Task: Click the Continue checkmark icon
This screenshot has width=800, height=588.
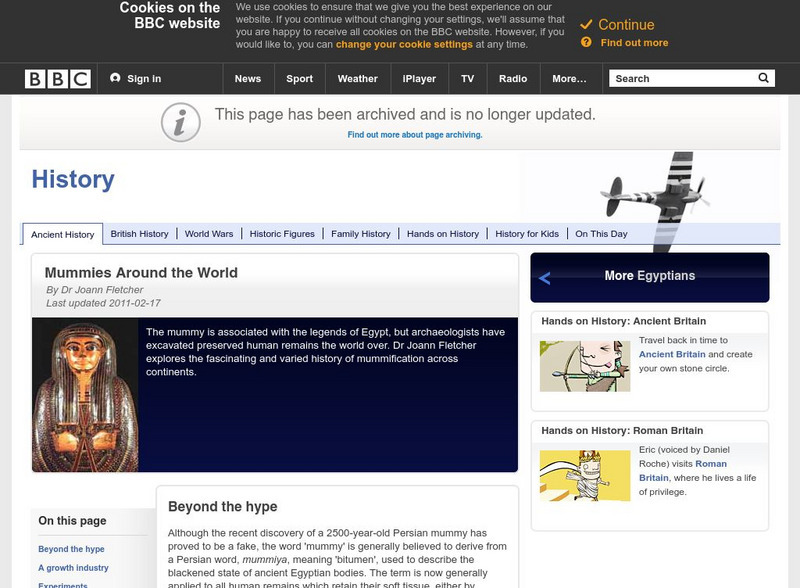Action: pos(586,24)
